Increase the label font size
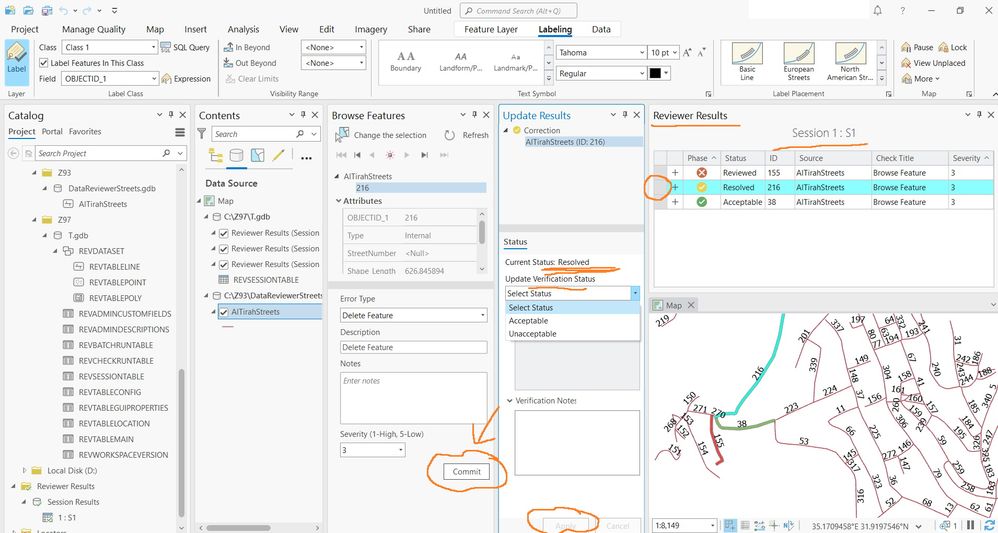 coord(687,53)
